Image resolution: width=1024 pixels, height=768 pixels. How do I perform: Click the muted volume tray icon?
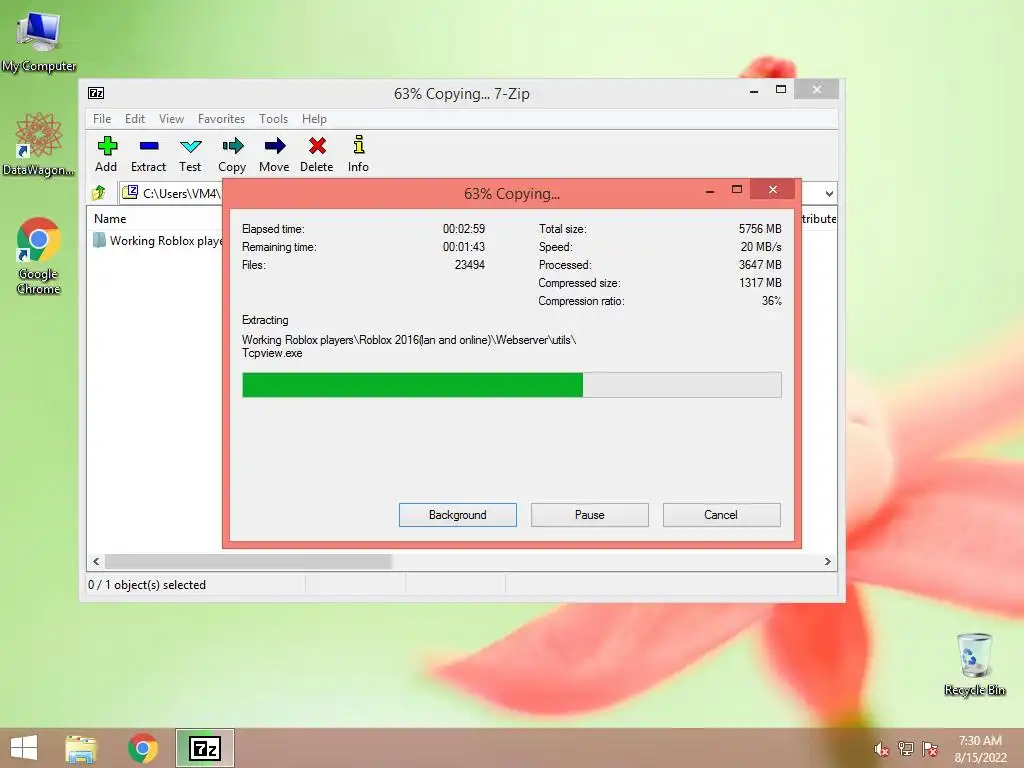point(881,749)
